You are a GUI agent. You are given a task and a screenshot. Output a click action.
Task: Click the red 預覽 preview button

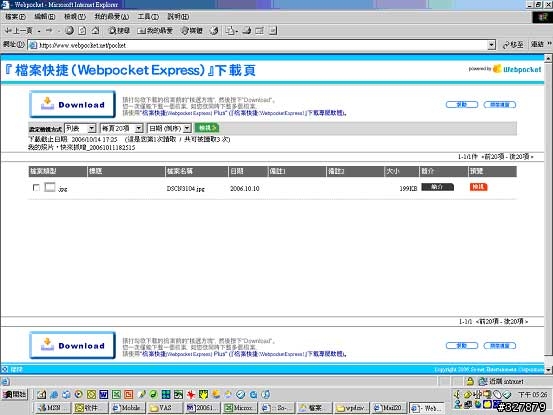(479, 187)
